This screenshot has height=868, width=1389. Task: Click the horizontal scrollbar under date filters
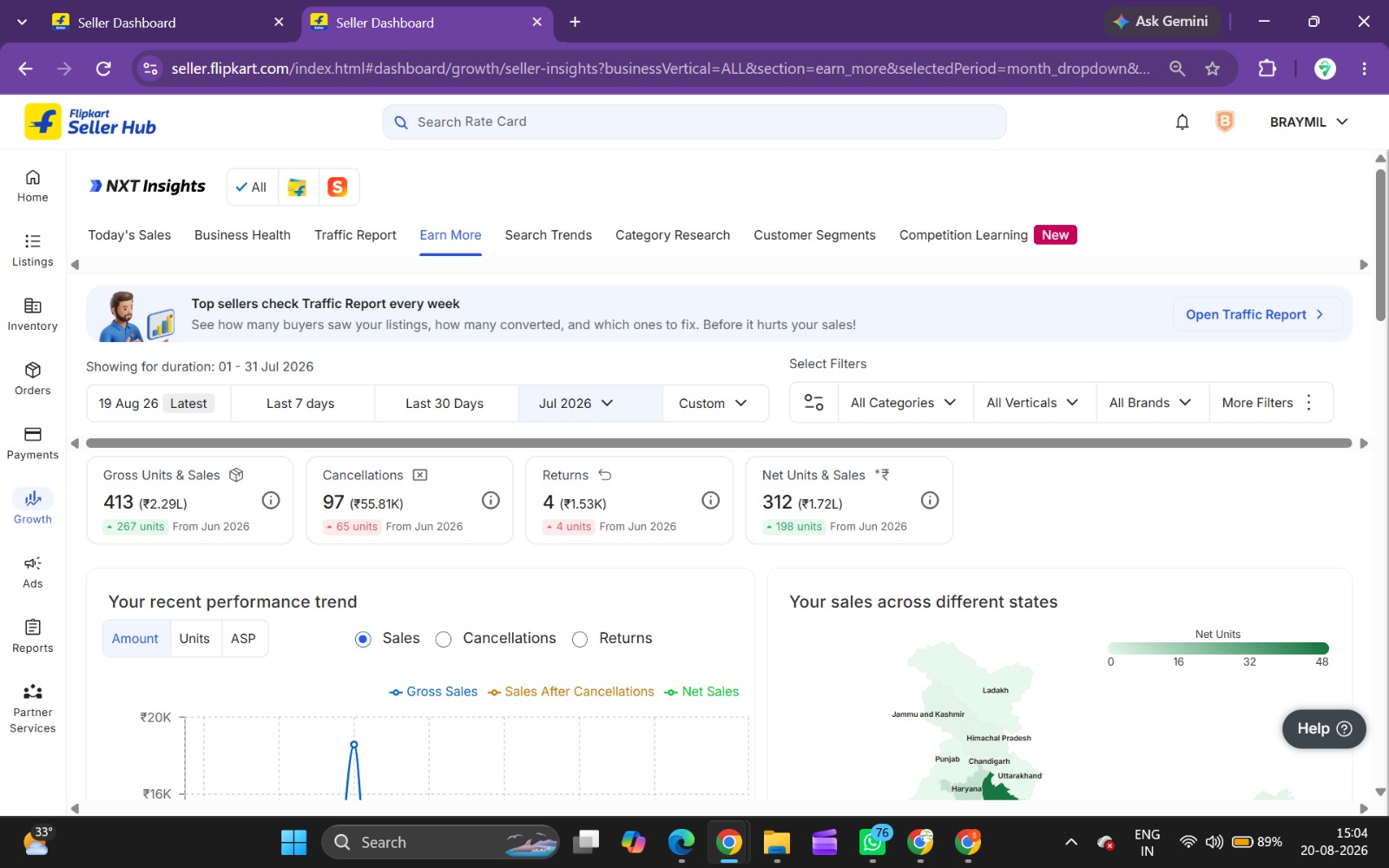(719, 444)
